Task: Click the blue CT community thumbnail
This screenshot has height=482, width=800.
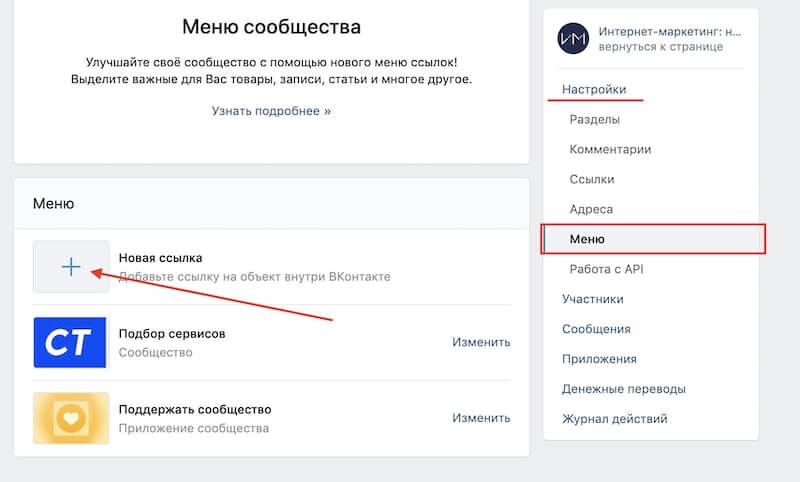Action: [70, 343]
